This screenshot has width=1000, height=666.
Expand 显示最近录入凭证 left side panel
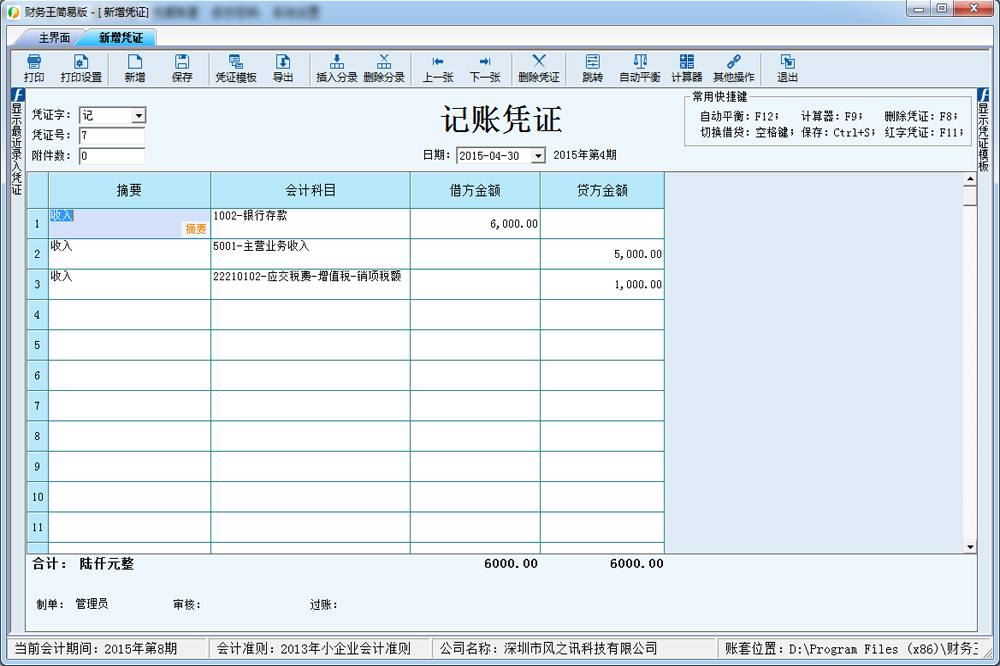[16, 140]
